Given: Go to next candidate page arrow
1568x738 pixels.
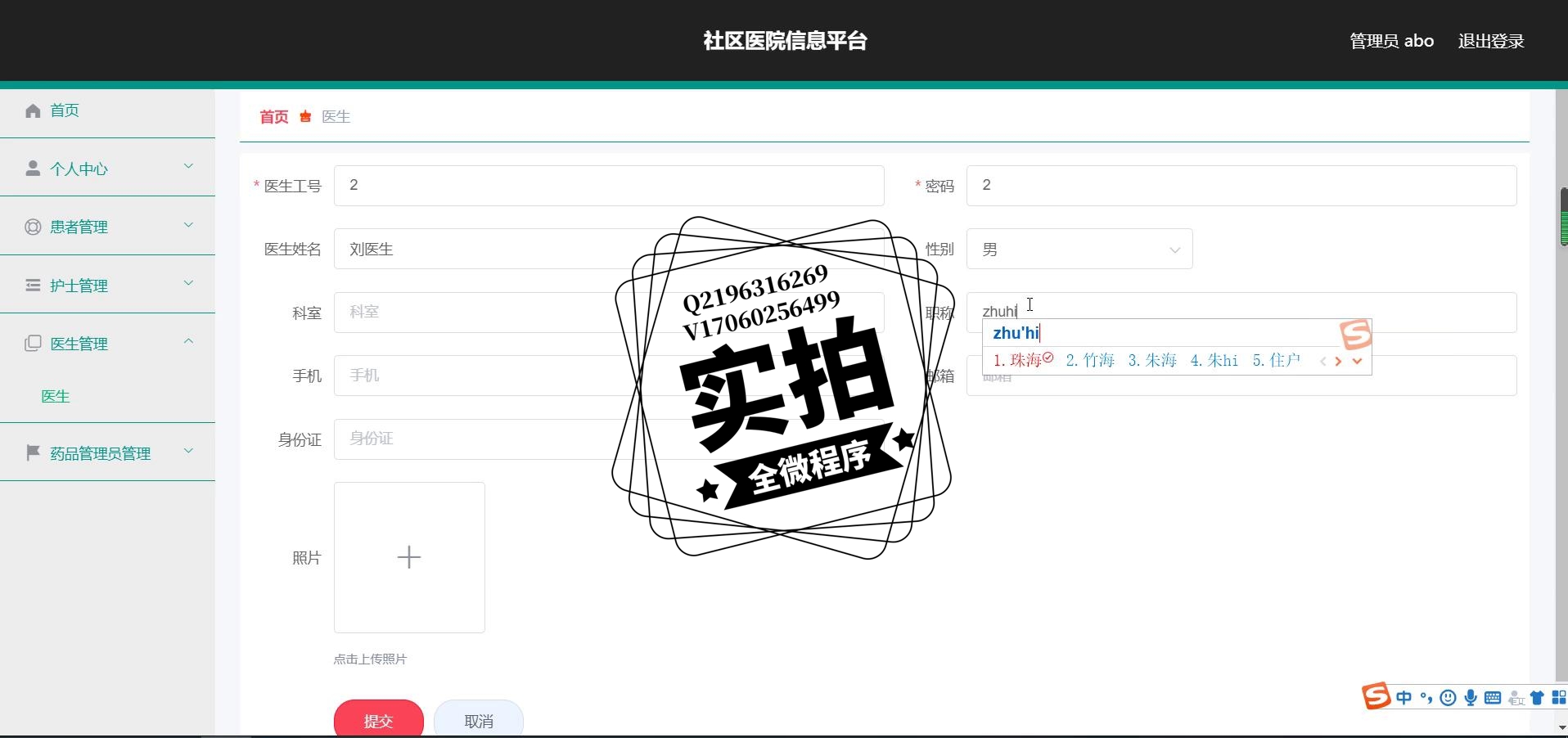Looking at the screenshot, I should tap(1339, 361).
